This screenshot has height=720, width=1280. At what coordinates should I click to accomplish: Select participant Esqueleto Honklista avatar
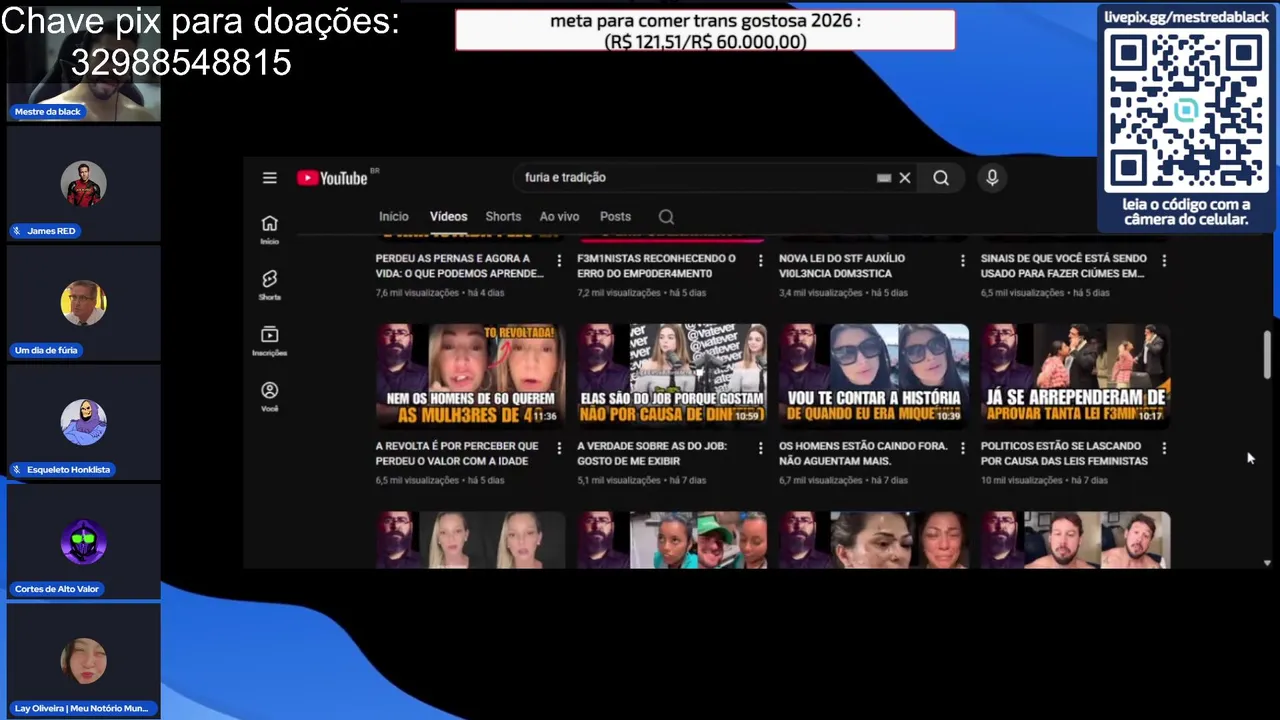point(83,422)
